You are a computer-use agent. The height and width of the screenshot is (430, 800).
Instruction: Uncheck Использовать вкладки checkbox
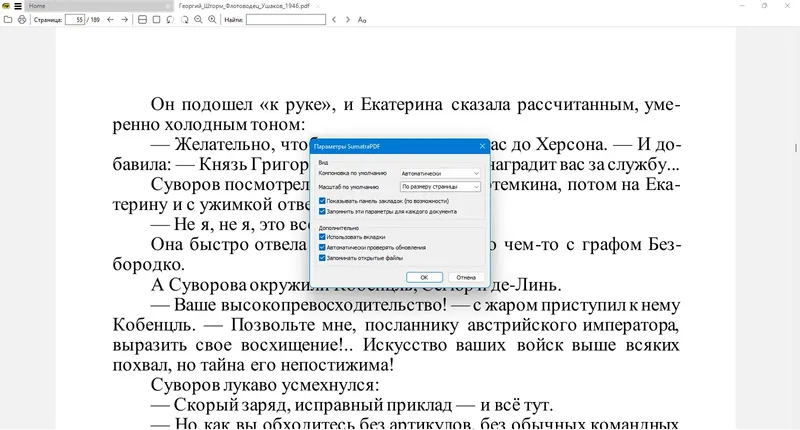click(x=322, y=237)
